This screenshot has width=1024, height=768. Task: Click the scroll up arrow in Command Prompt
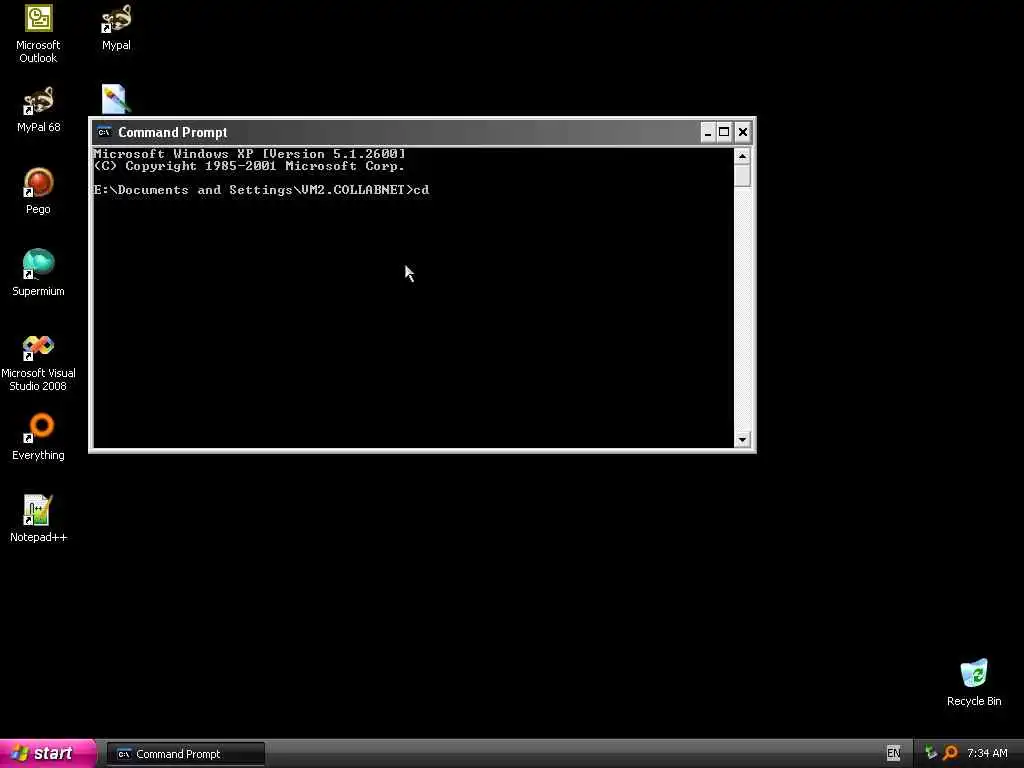pyautogui.click(x=742, y=156)
